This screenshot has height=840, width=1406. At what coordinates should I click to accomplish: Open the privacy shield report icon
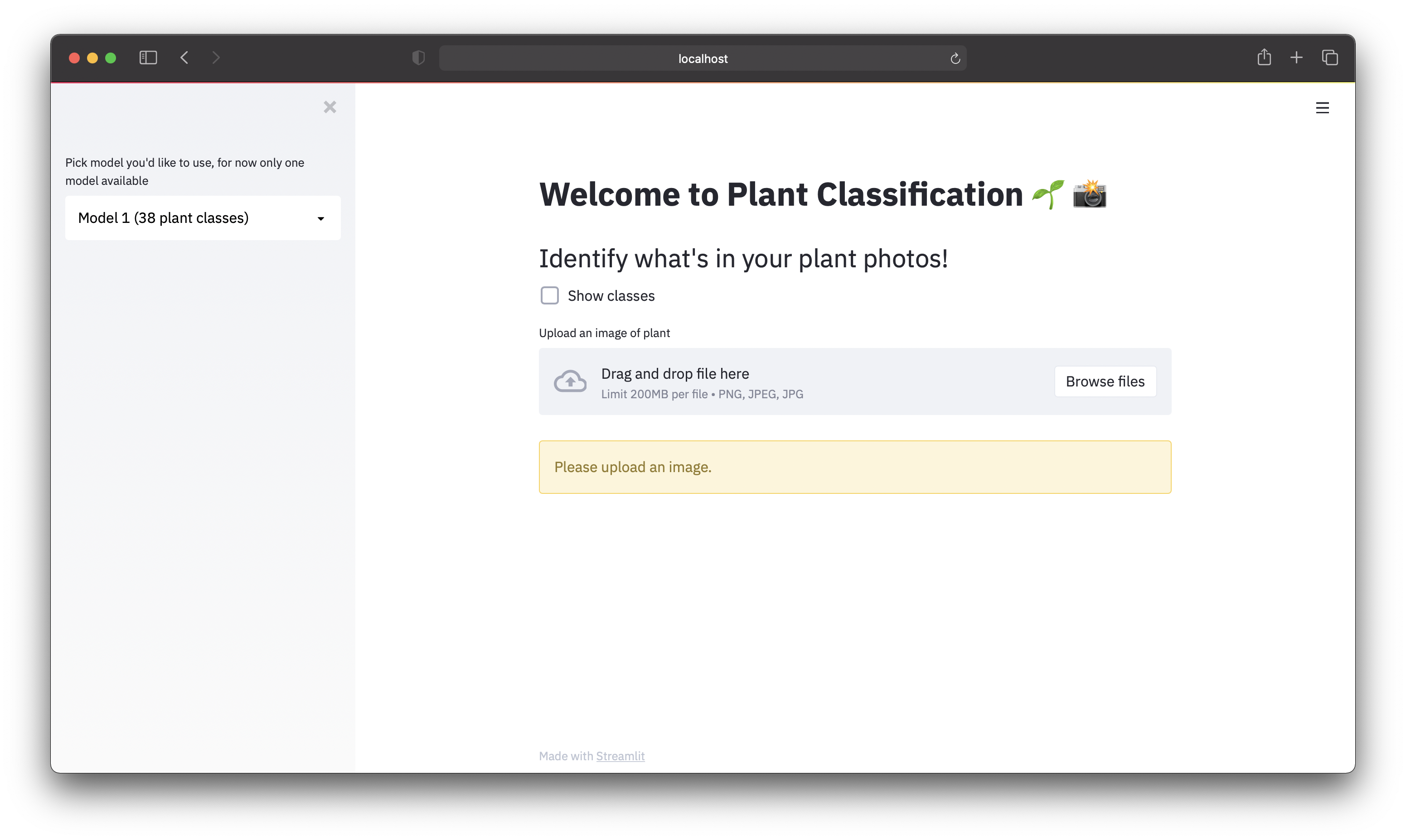point(418,58)
